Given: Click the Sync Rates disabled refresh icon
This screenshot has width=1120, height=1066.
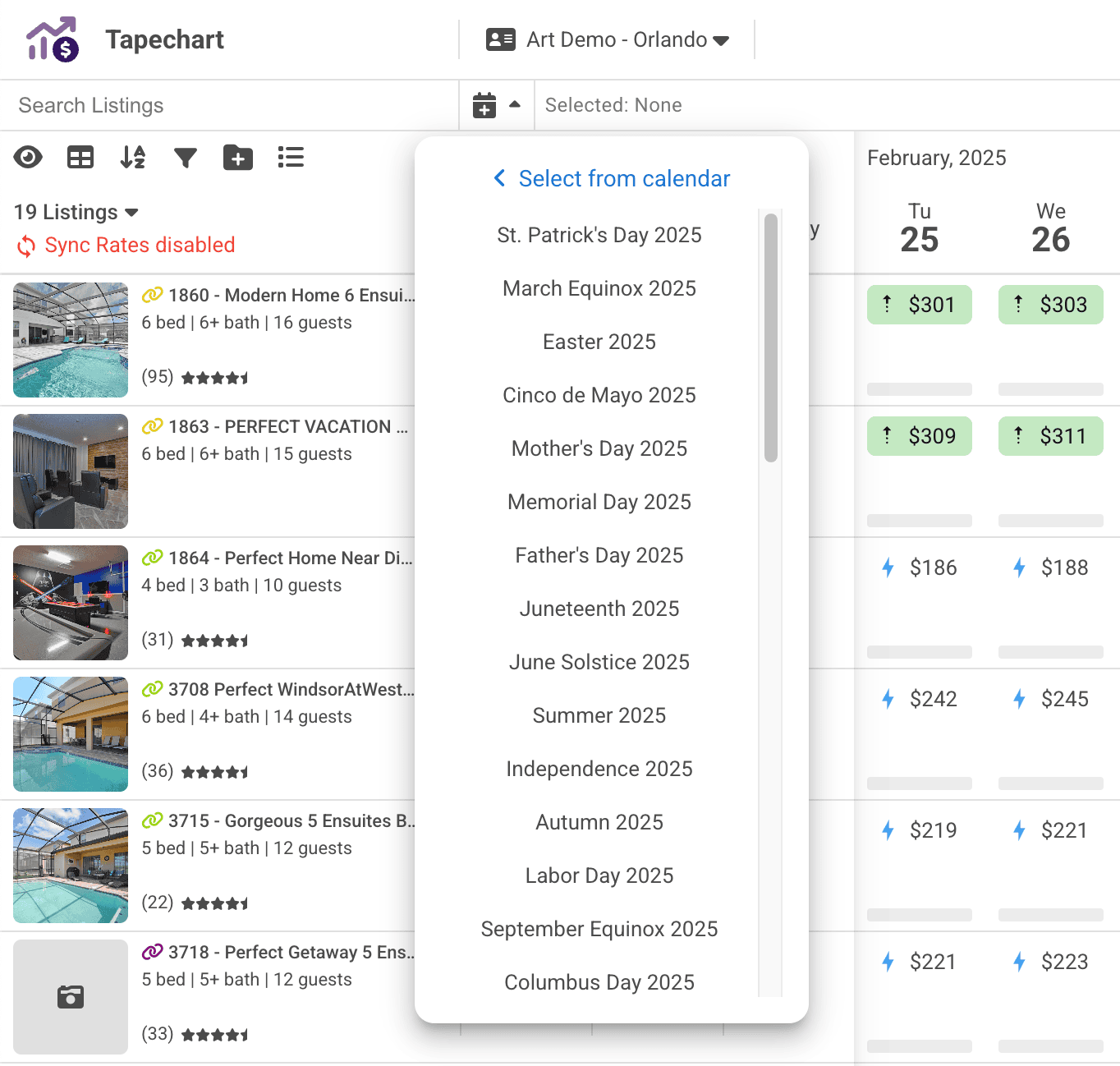Looking at the screenshot, I should [26, 246].
